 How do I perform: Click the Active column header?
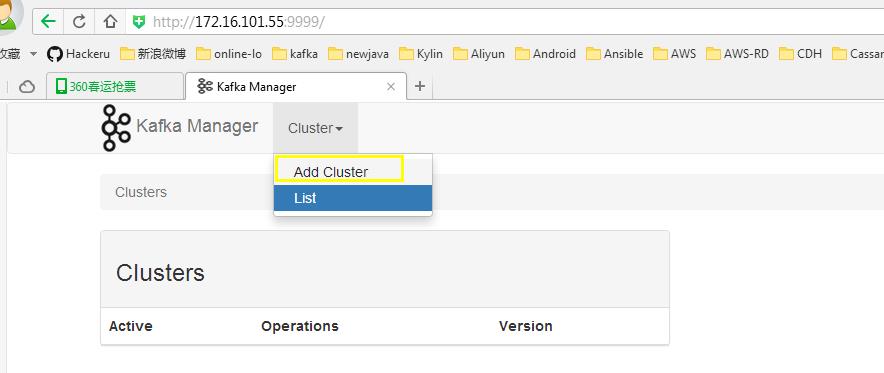131,326
